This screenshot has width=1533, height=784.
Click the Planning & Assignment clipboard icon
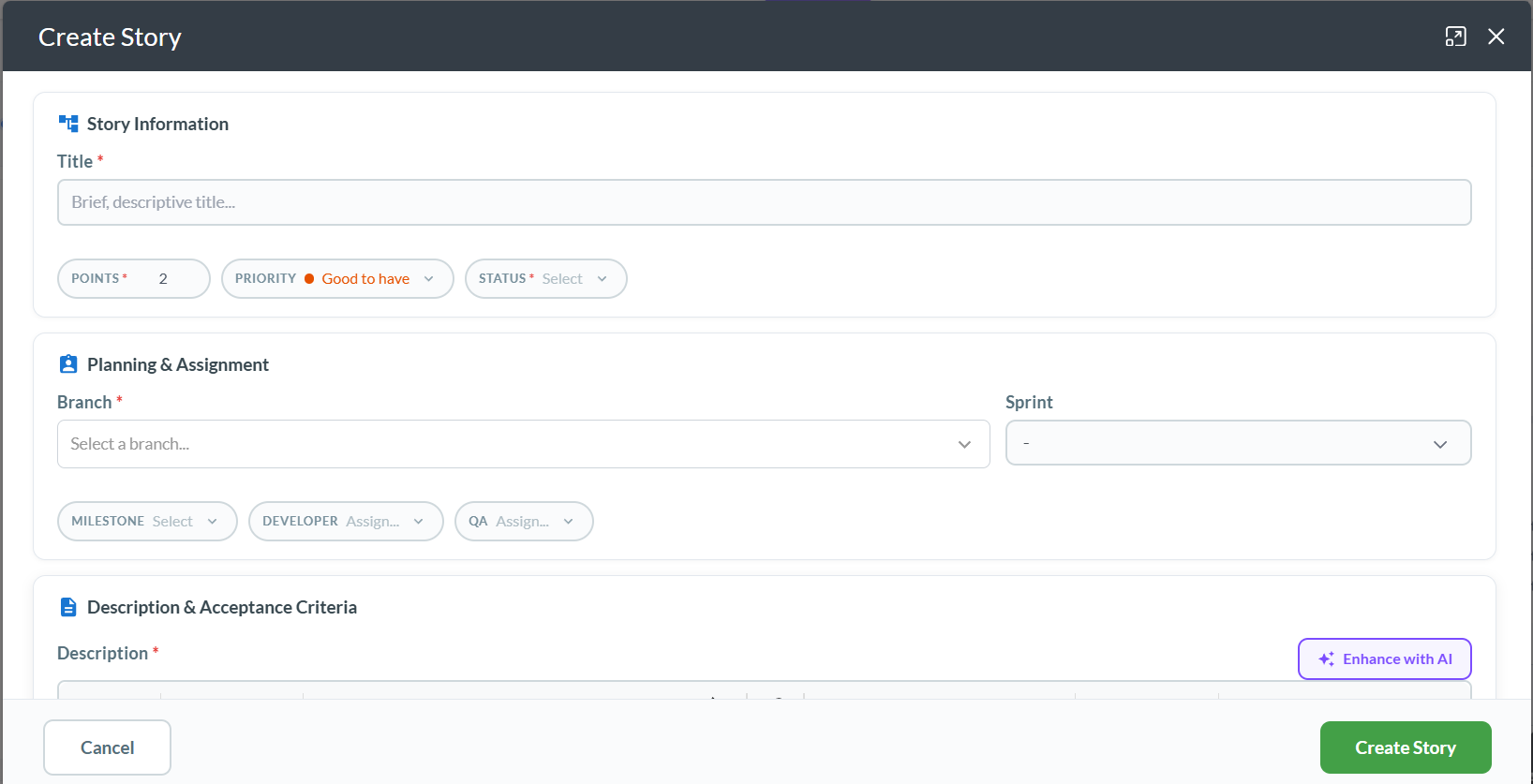(x=68, y=364)
